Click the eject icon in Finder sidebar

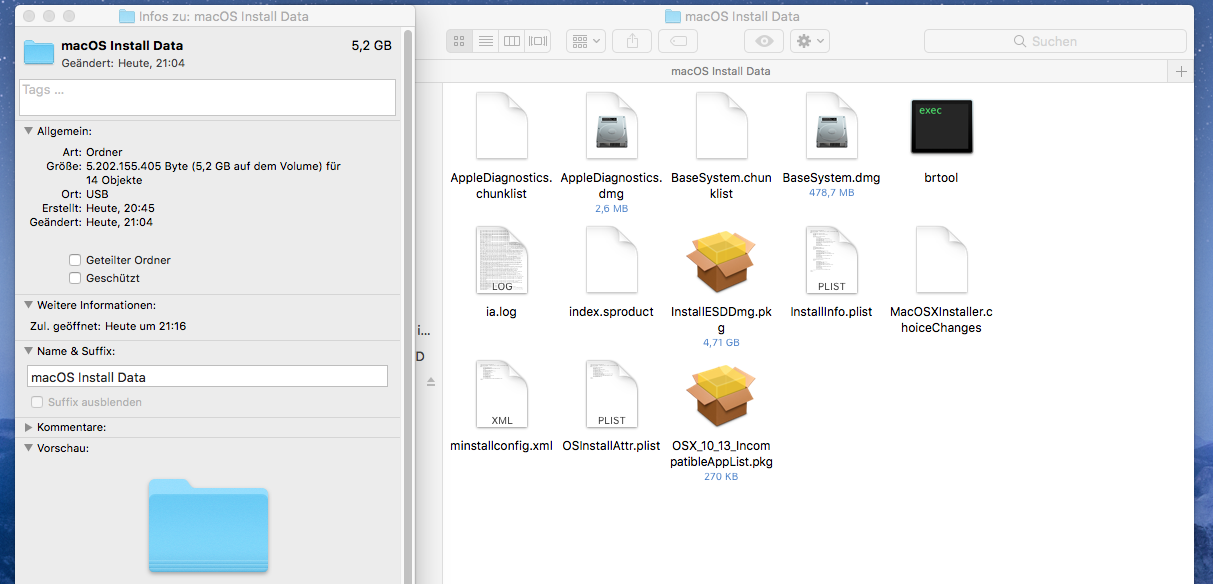(431, 382)
